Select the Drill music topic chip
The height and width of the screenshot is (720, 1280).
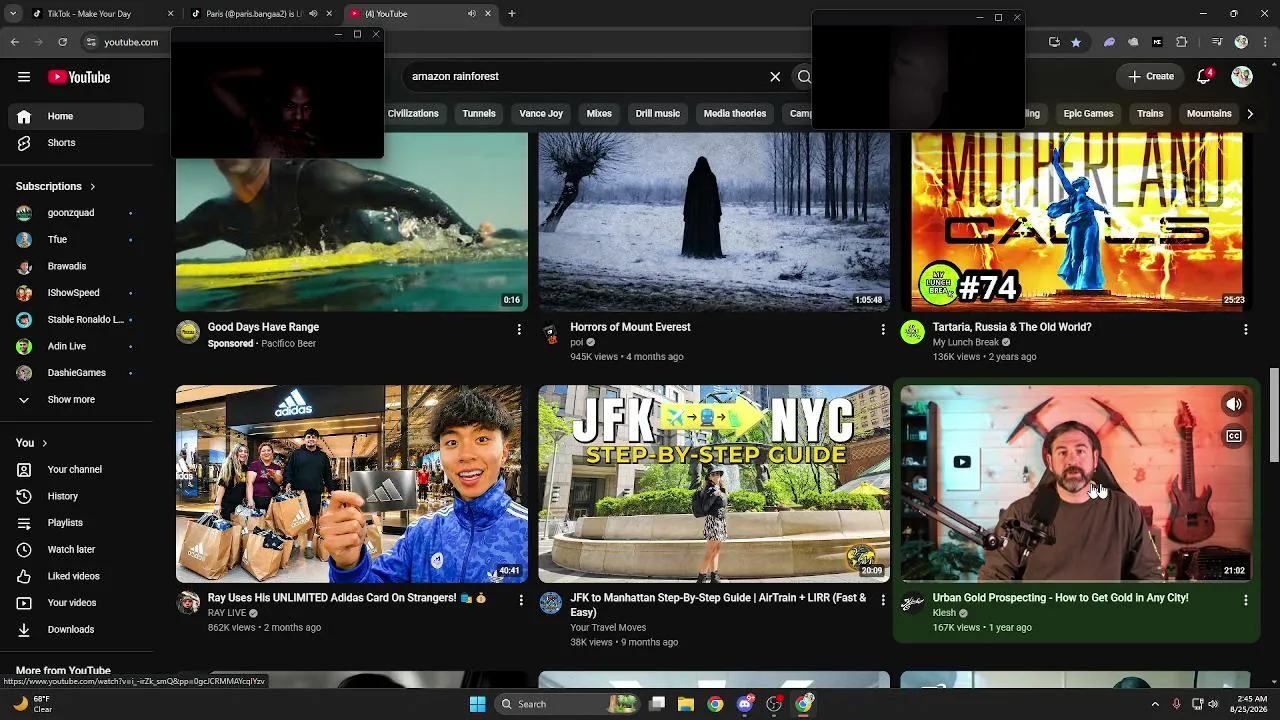tap(658, 114)
